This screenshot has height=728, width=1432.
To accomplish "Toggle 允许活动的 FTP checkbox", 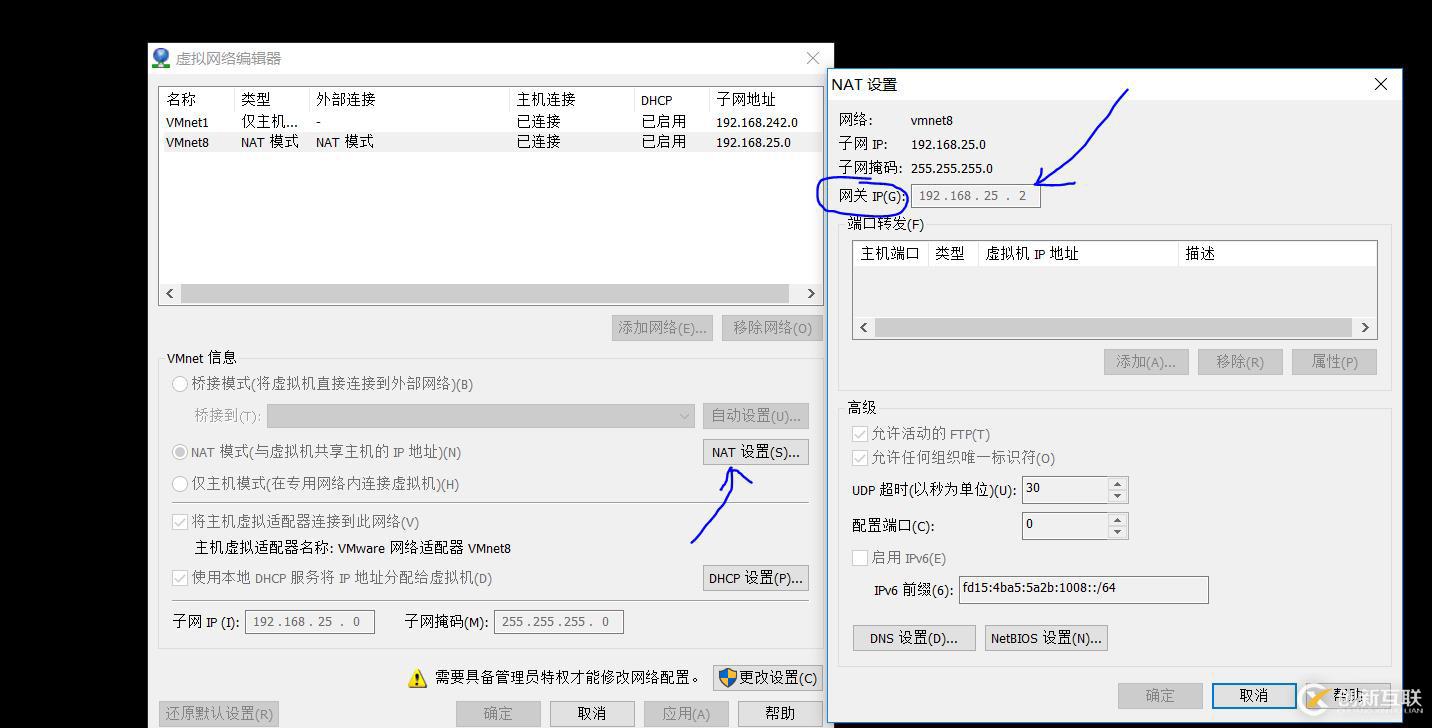I will (859, 434).
